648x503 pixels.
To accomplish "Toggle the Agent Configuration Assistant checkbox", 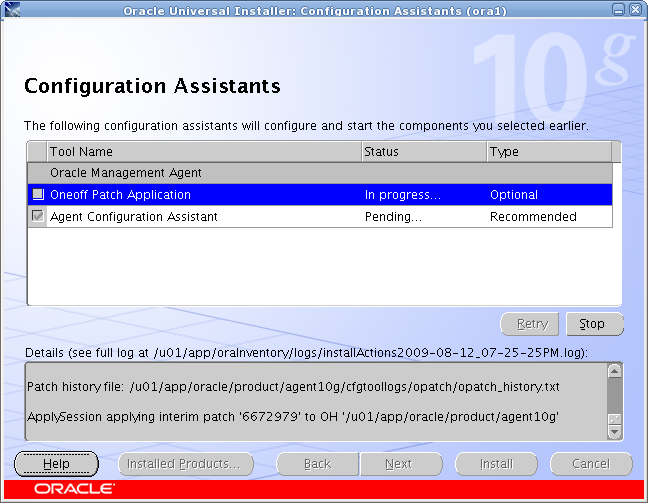I will click(38, 216).
